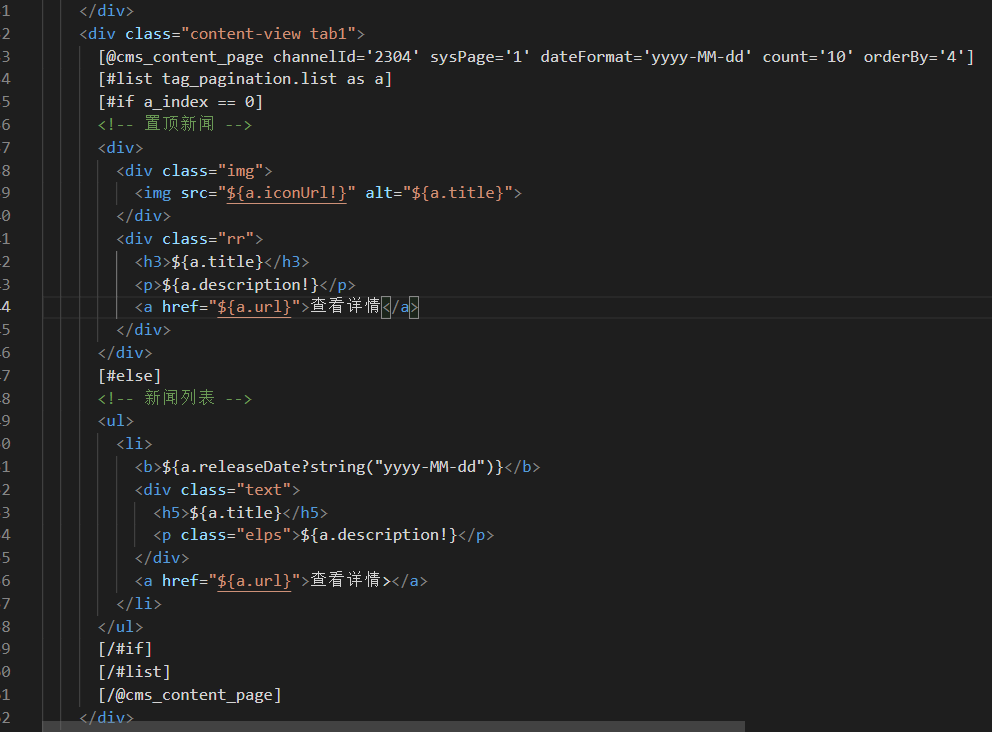Click the comment '新闻列表'

[179, 397]
